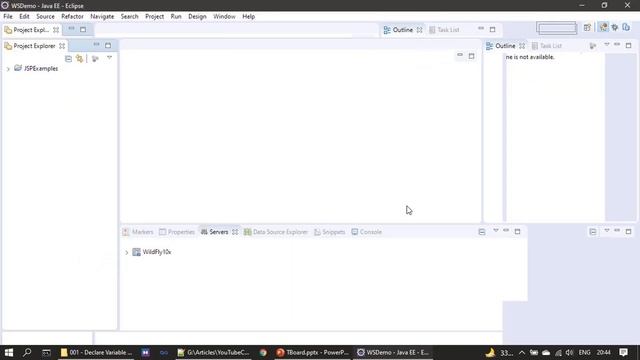Click the volume speaker tray icon
Screen dimensions: 640x360
click(x=569, y=353)
